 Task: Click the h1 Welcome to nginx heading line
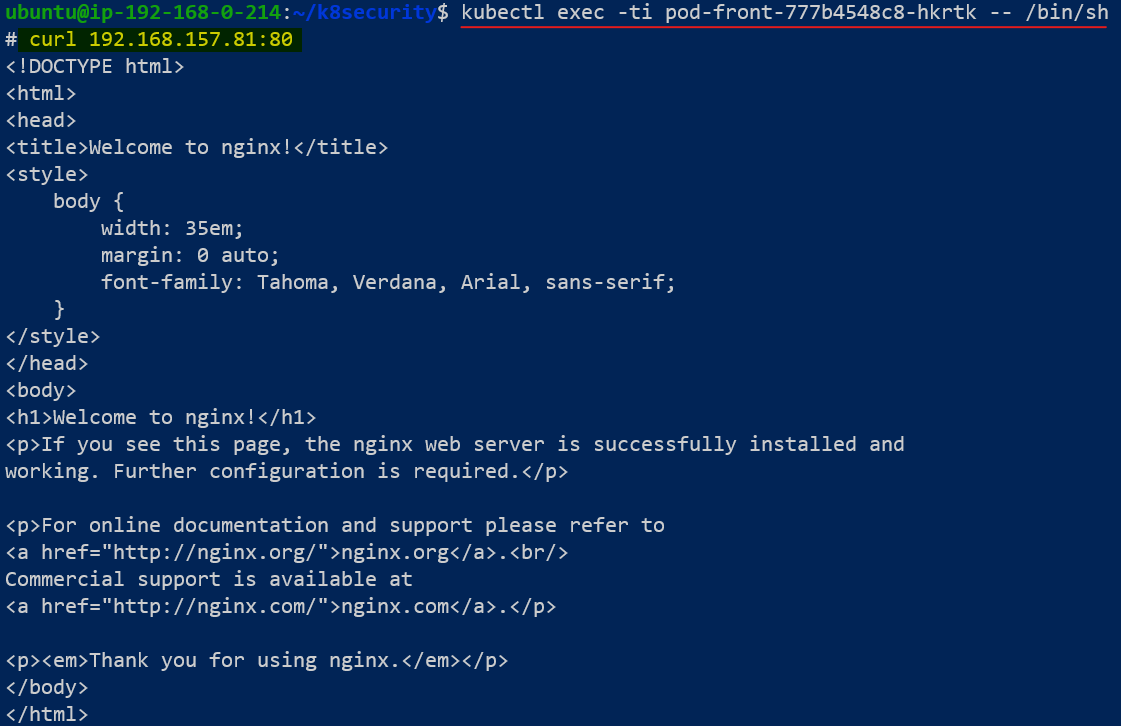[x=161, y=417]
